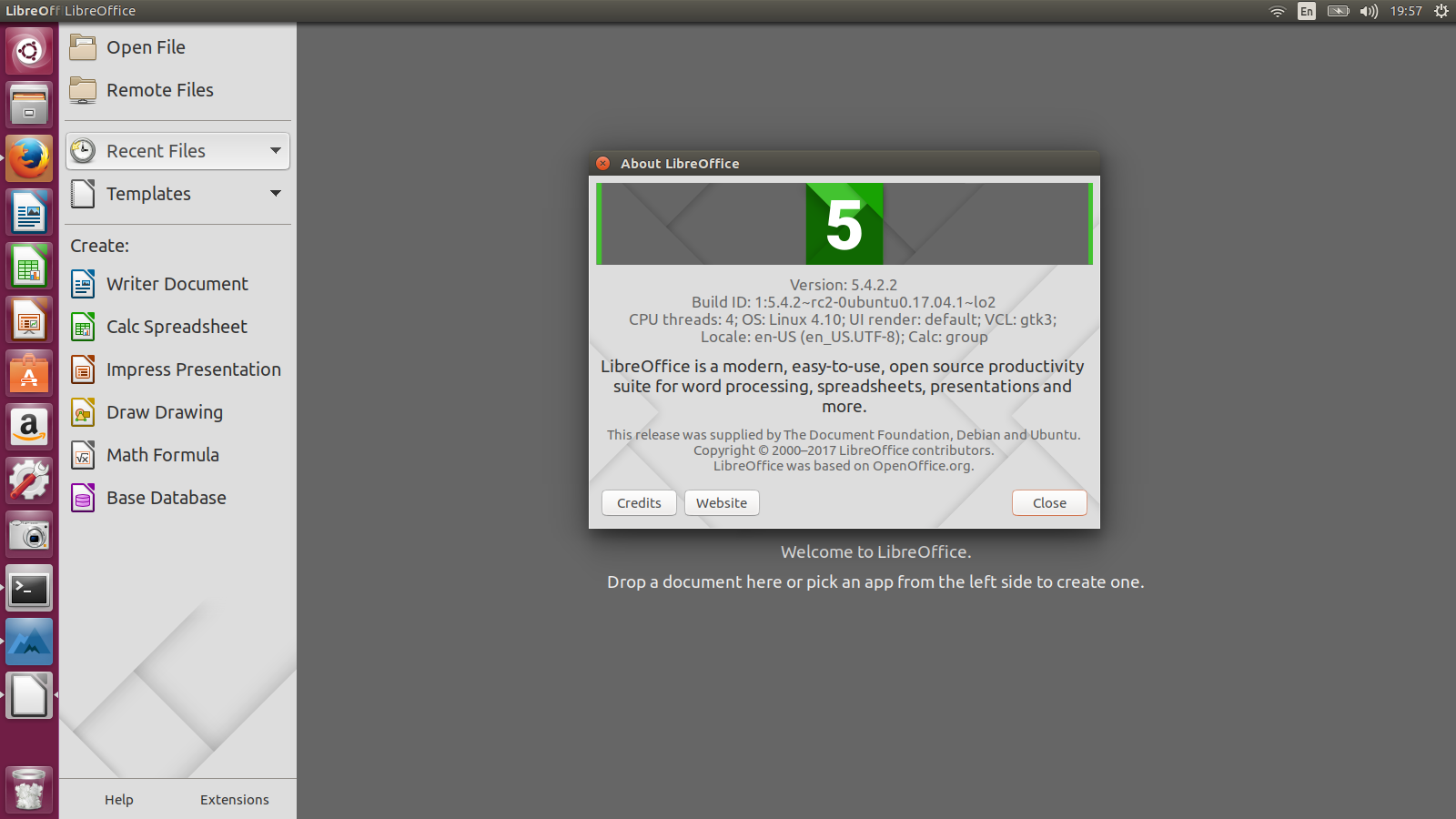Click the "LibreOffice is a modern, easy-to-use" description
This screenshot has height=819, width=1456.
843,386
